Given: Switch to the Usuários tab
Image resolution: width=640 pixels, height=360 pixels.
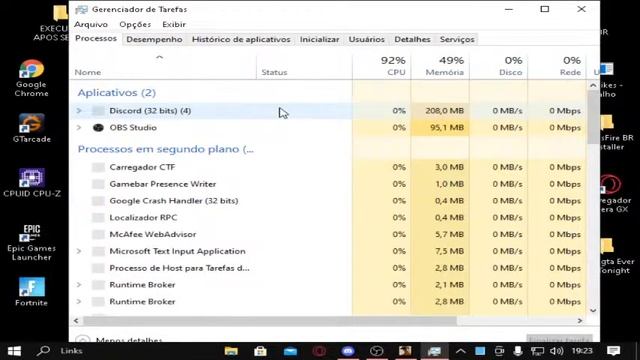Looking at the screenshot, I should (367, 39).
